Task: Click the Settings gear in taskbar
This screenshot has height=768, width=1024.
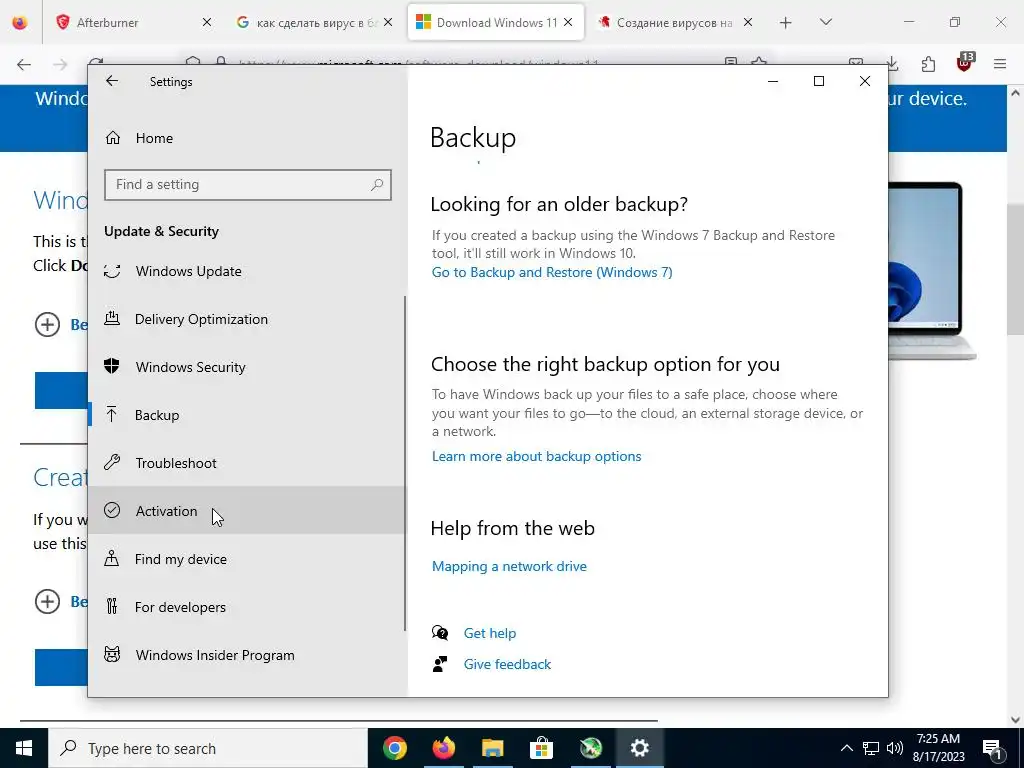Action: point(639,748)
